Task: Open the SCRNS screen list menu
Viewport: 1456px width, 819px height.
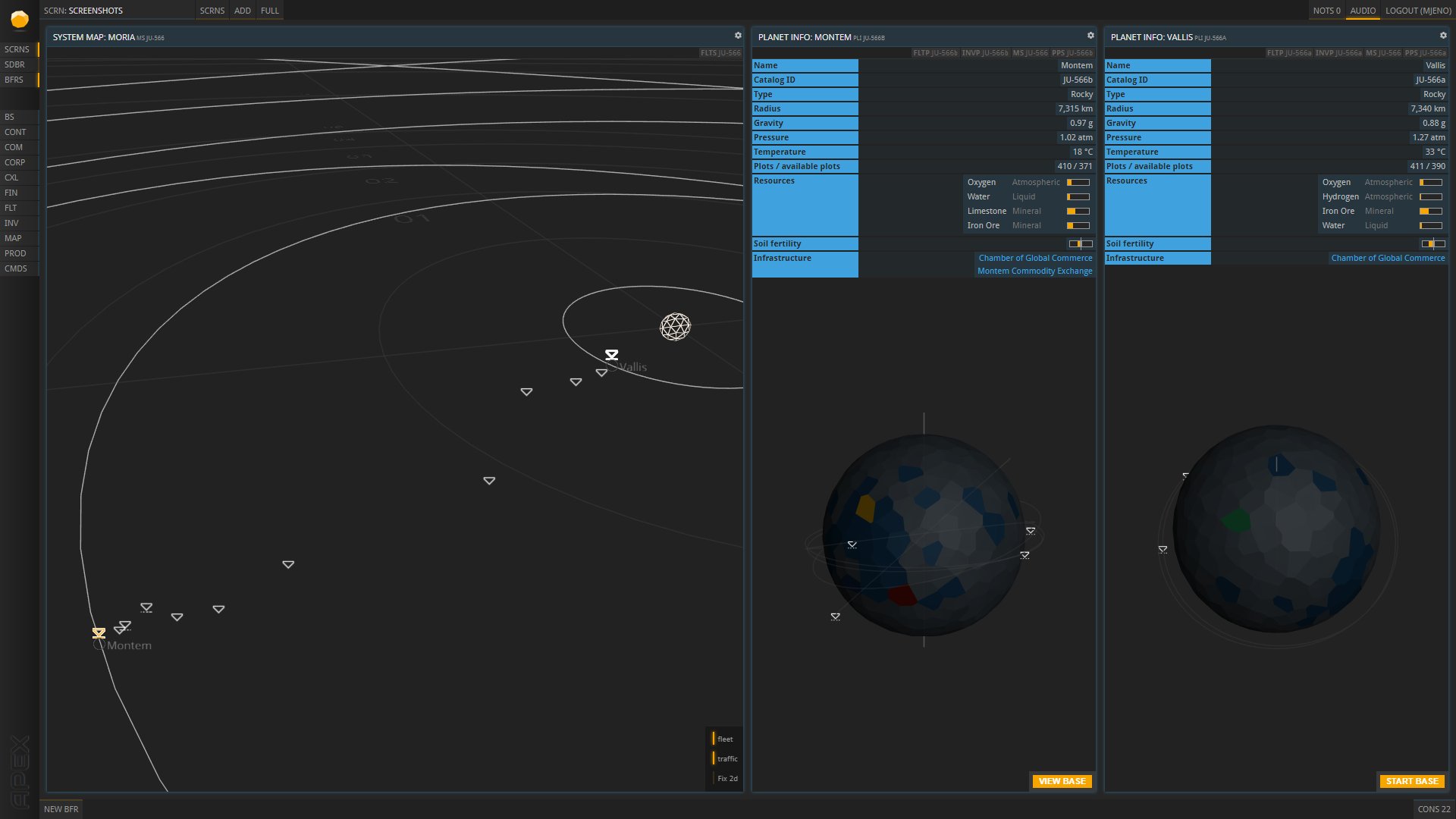Action: pos(212,11)
